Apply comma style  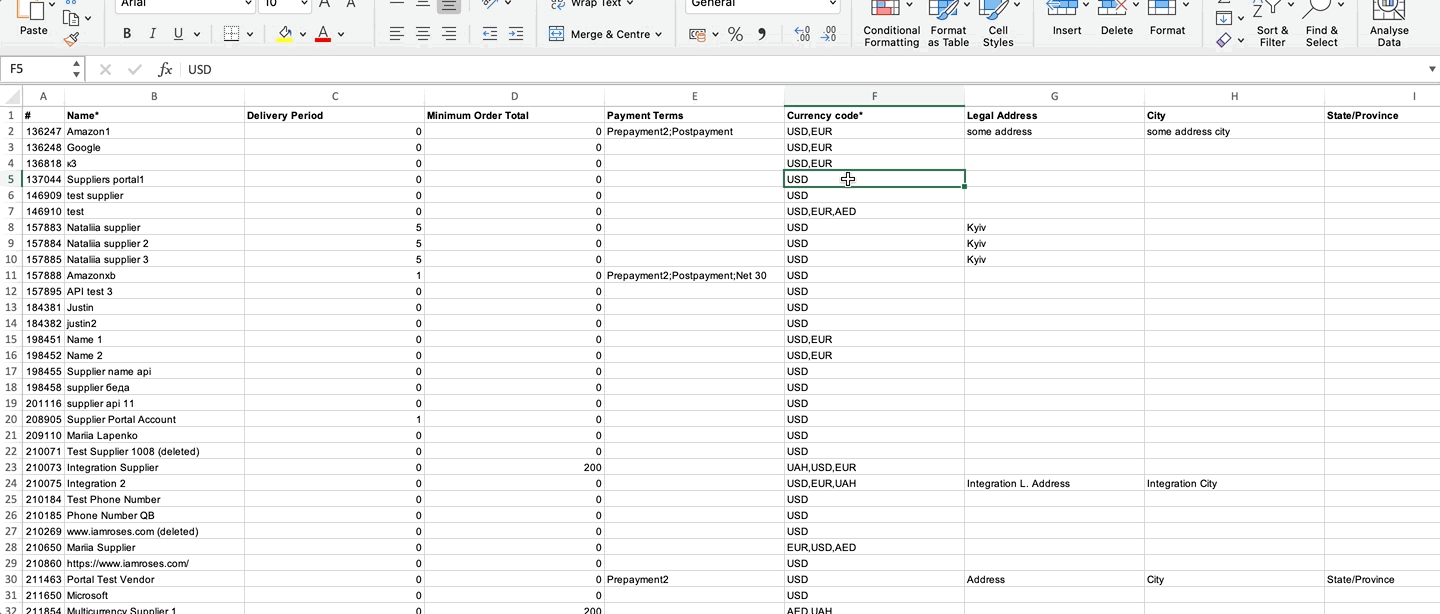[762, 34]
